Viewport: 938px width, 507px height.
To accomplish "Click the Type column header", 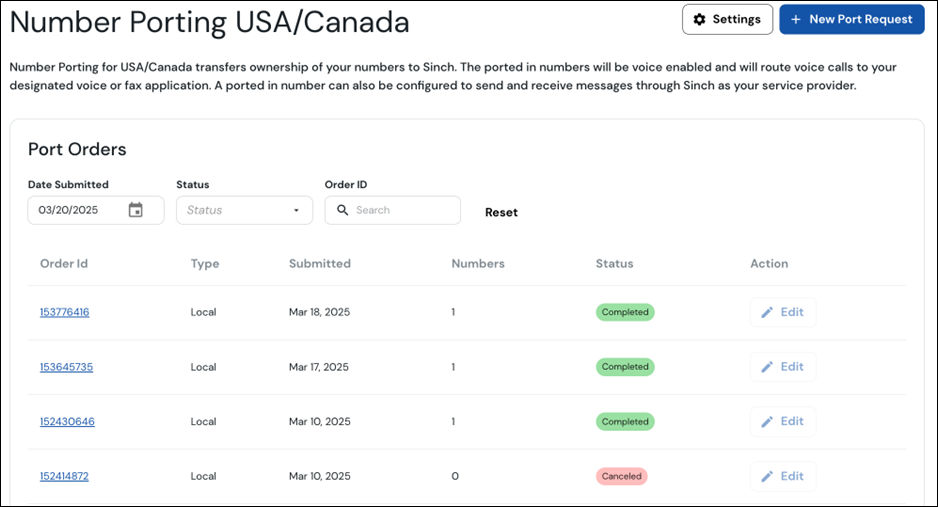I will [x=205, y=264].
